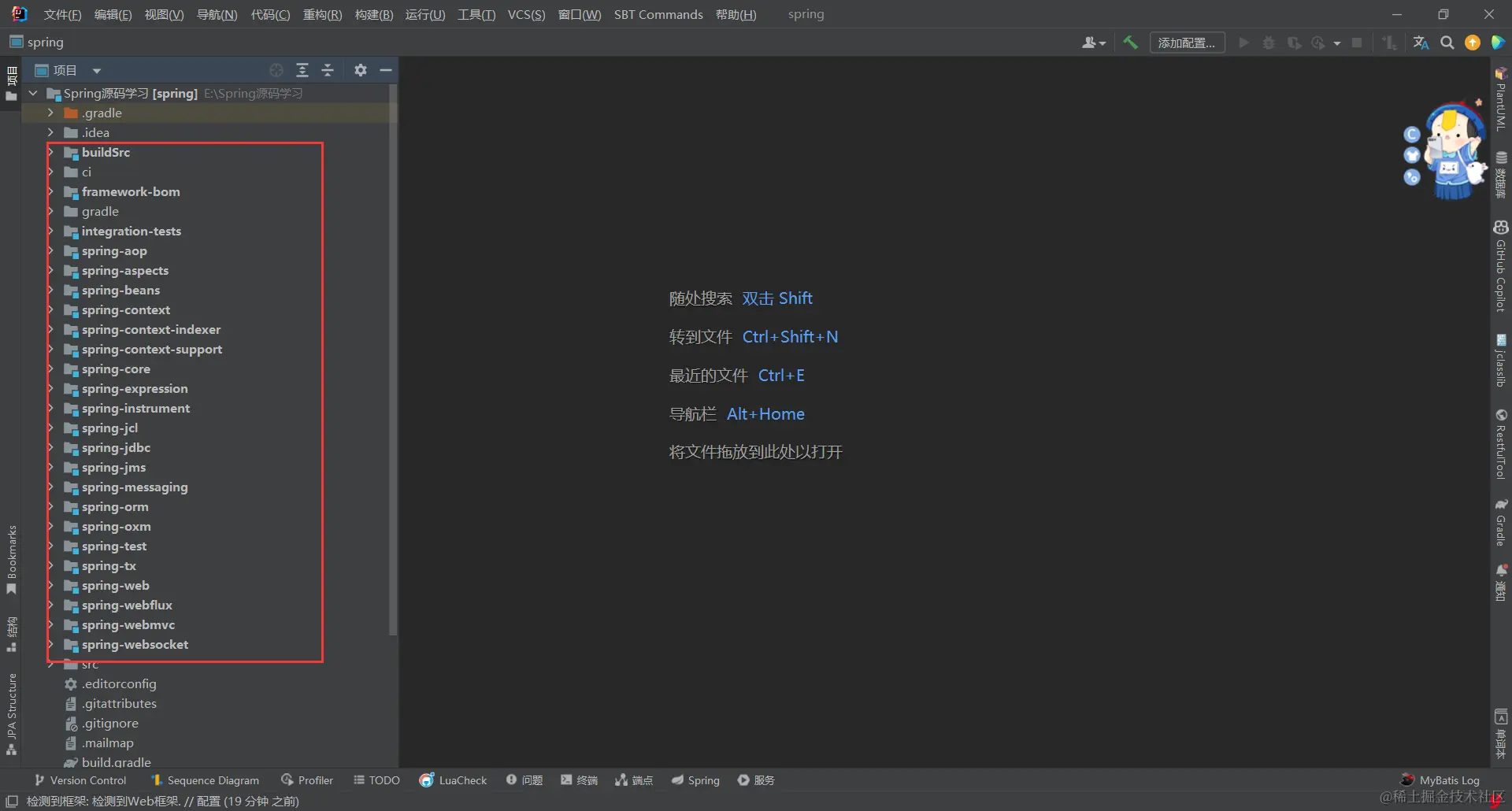The image size is (1512, 811).
Task: Expand the spring-webmvc module
Action: point(50,624)
